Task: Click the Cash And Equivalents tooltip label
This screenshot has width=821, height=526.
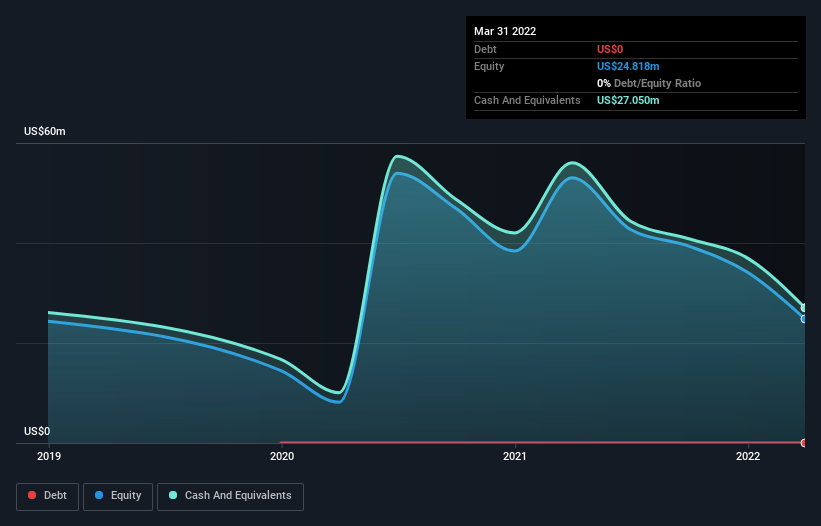Action: [527, 100]
